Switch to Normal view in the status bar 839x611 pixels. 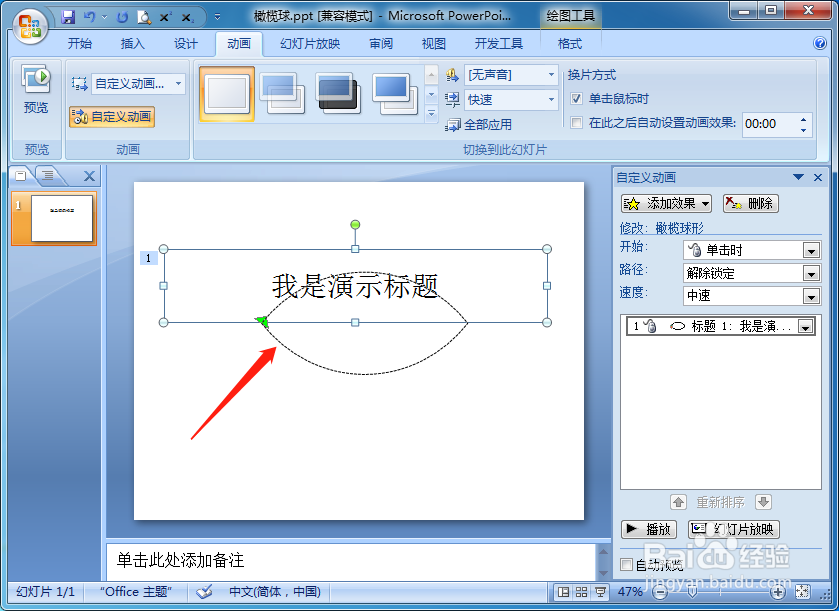tap(563, 592)
